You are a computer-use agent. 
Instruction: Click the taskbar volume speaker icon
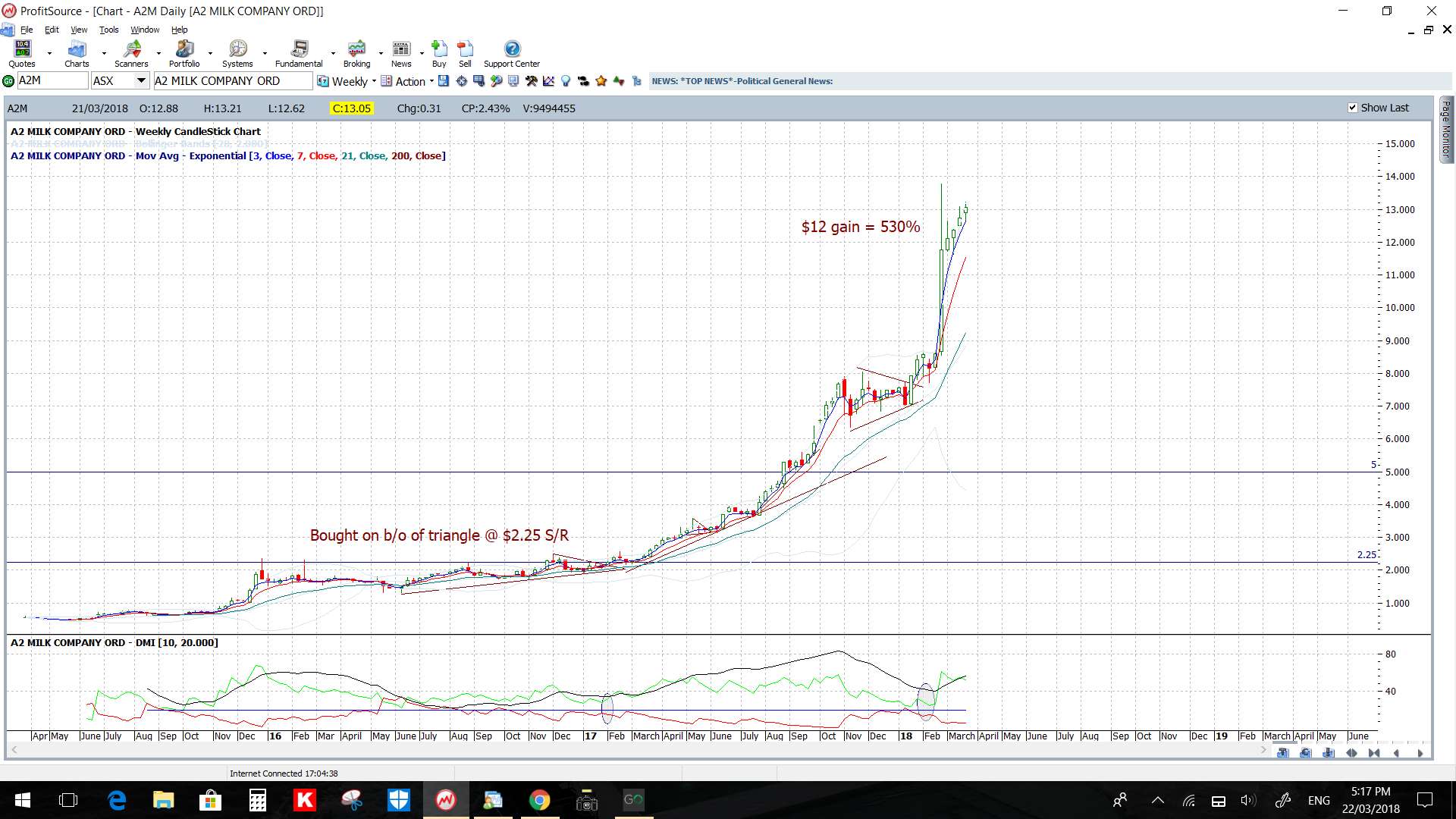pos(1248,800)
